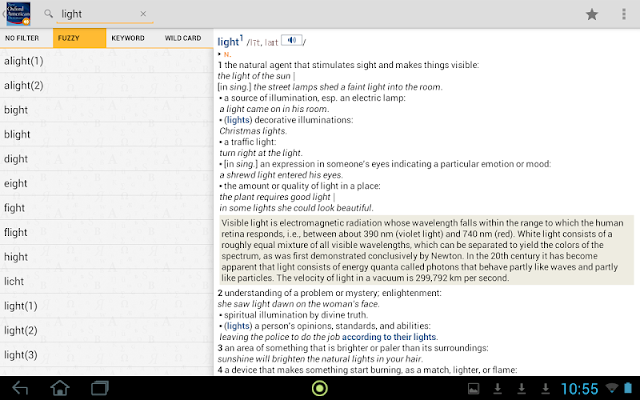Select 'hight' in the list
This screenshot has width=640, height=400.
[x=106, y=257]
